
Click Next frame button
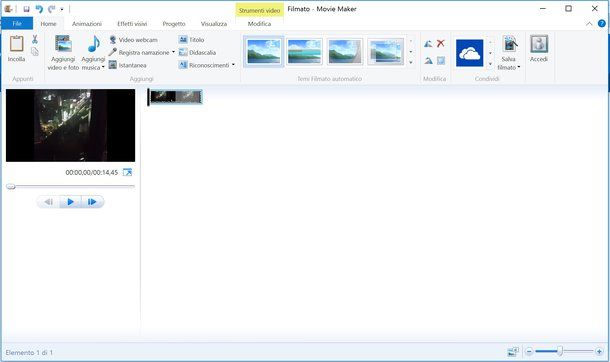pos(92,202)
